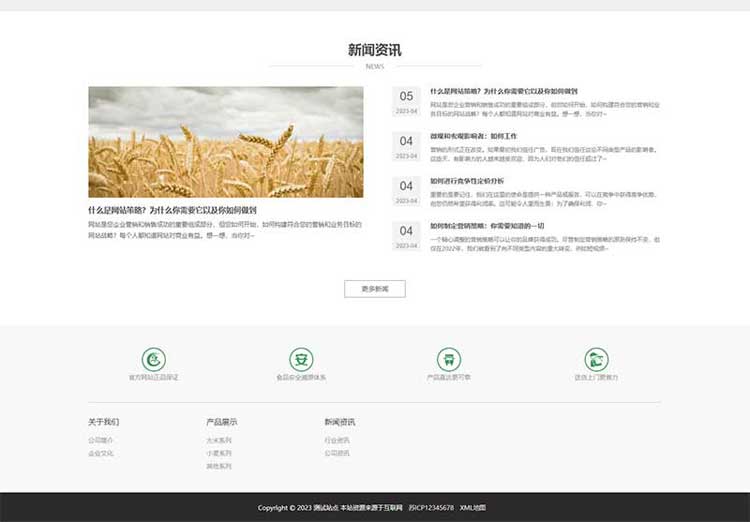Open the 更多新闻 button
The height and width of the screenshot is (522, 750).
[375, 289]
